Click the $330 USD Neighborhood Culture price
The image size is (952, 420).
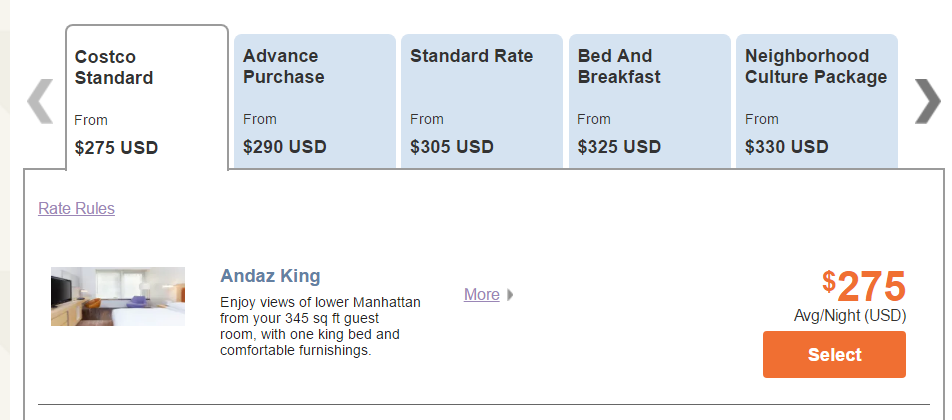click(786, 147)
